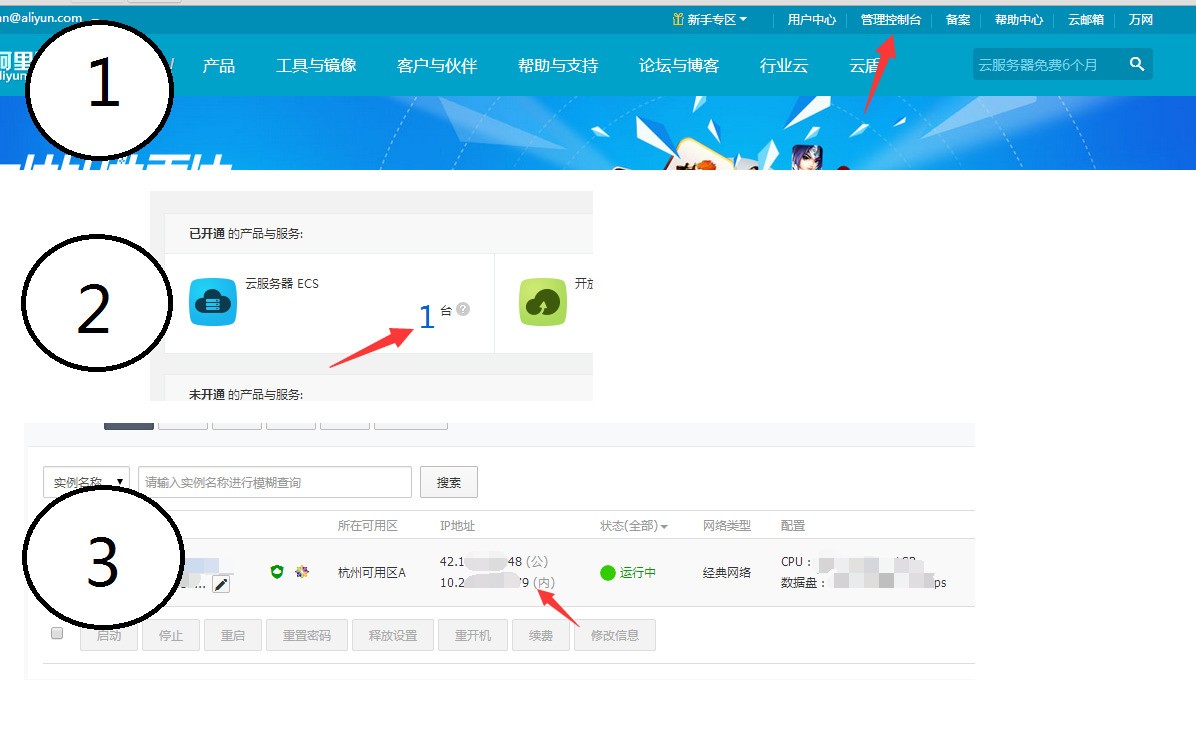Click the 运行中 status text

[x=637, y=572]
